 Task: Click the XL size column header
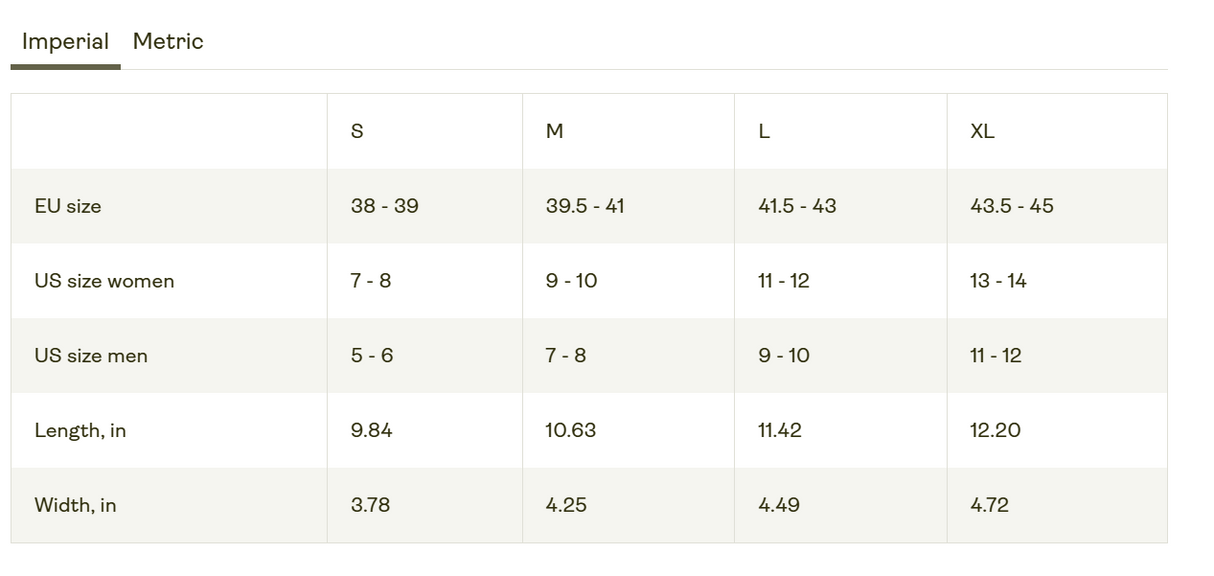982,131
